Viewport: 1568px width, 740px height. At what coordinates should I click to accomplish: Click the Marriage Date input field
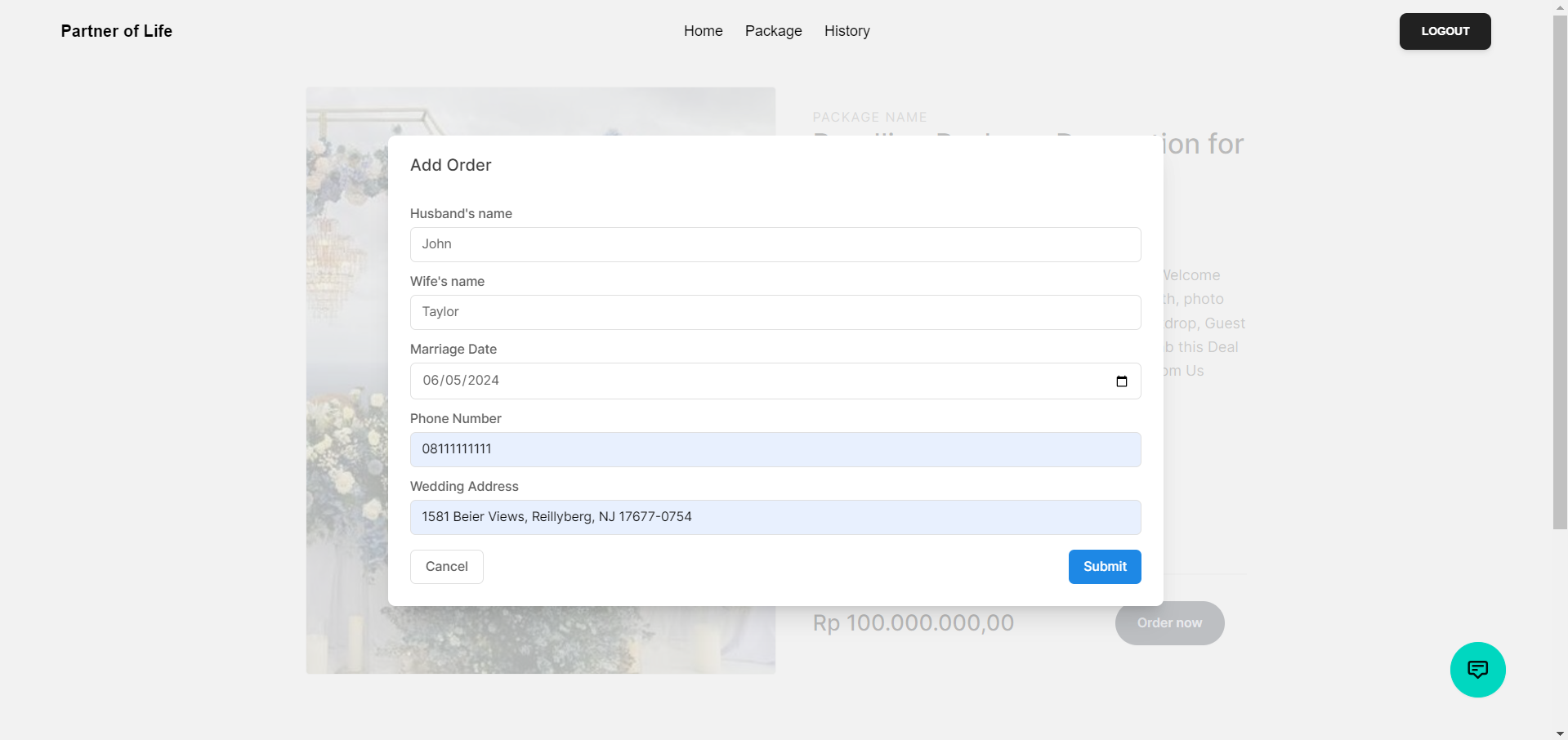[x=775, y=381]
